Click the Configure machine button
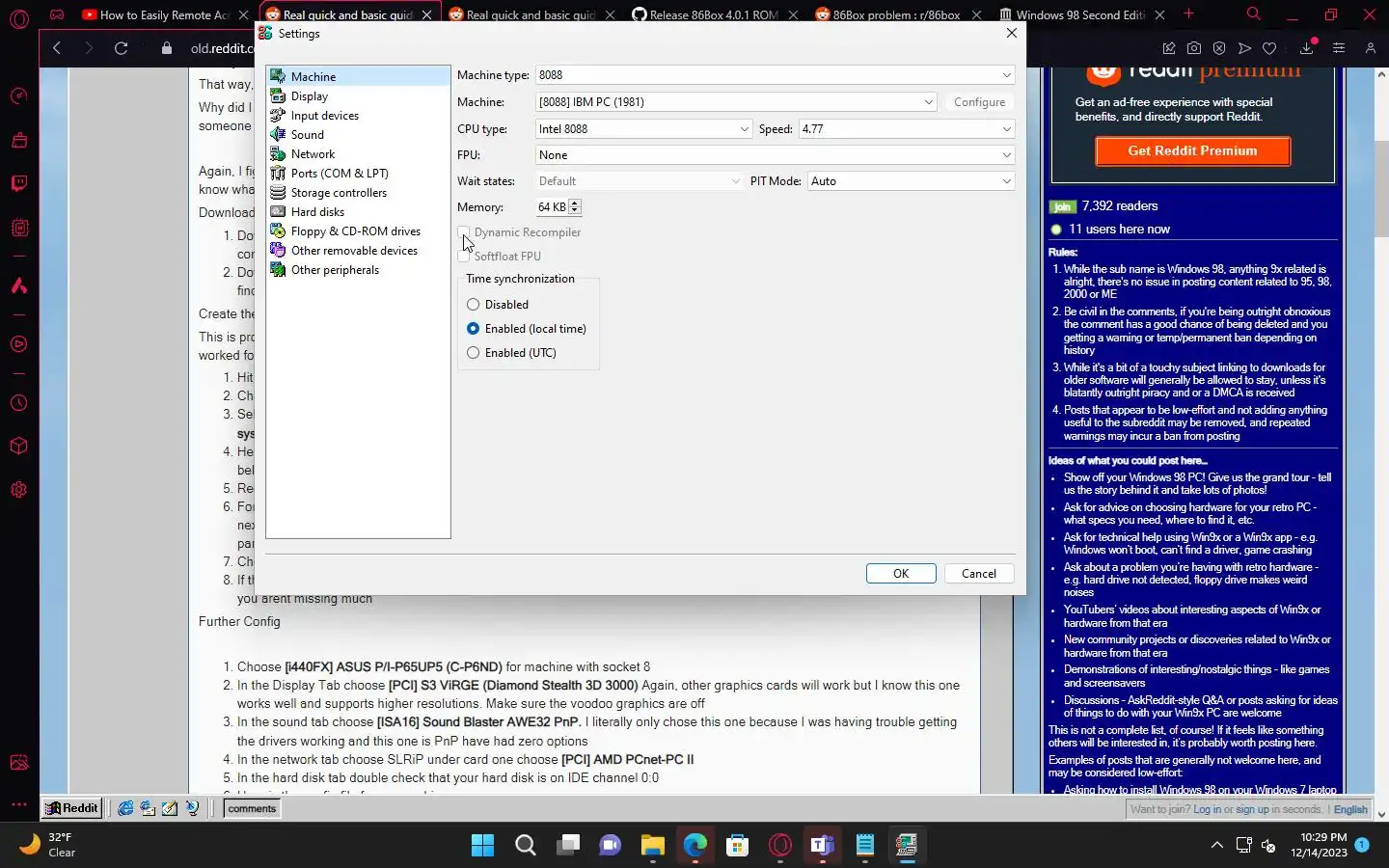The height and width of the screenshot is (868, 1389). (979, 102)
